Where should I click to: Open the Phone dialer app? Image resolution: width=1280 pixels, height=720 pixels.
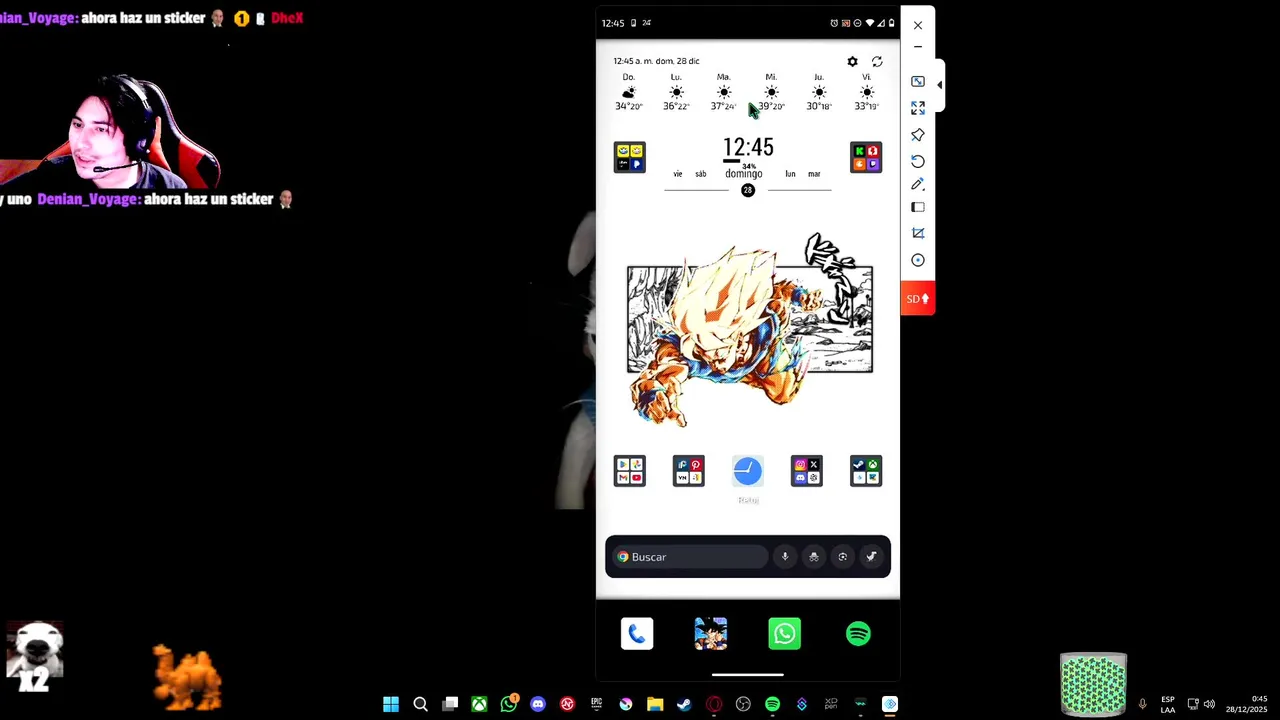637,634
